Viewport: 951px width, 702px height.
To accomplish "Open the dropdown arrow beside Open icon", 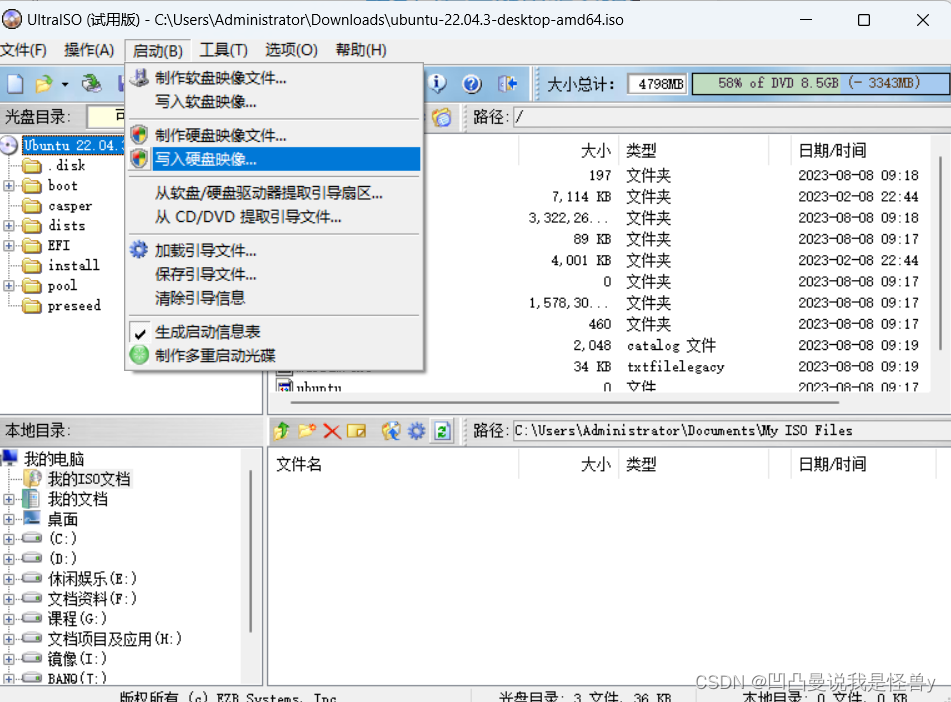I will (x=64, y=84).
